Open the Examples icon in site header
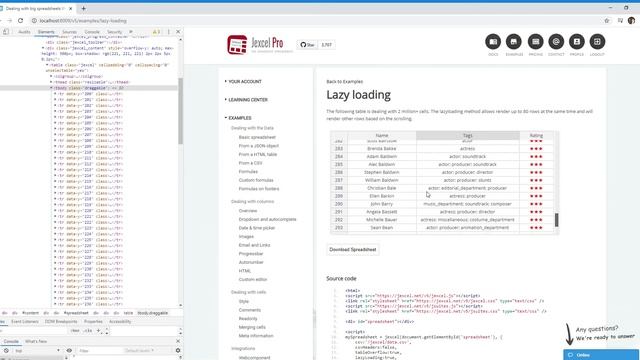Screen dimensions: 640x360 point(513,42)
